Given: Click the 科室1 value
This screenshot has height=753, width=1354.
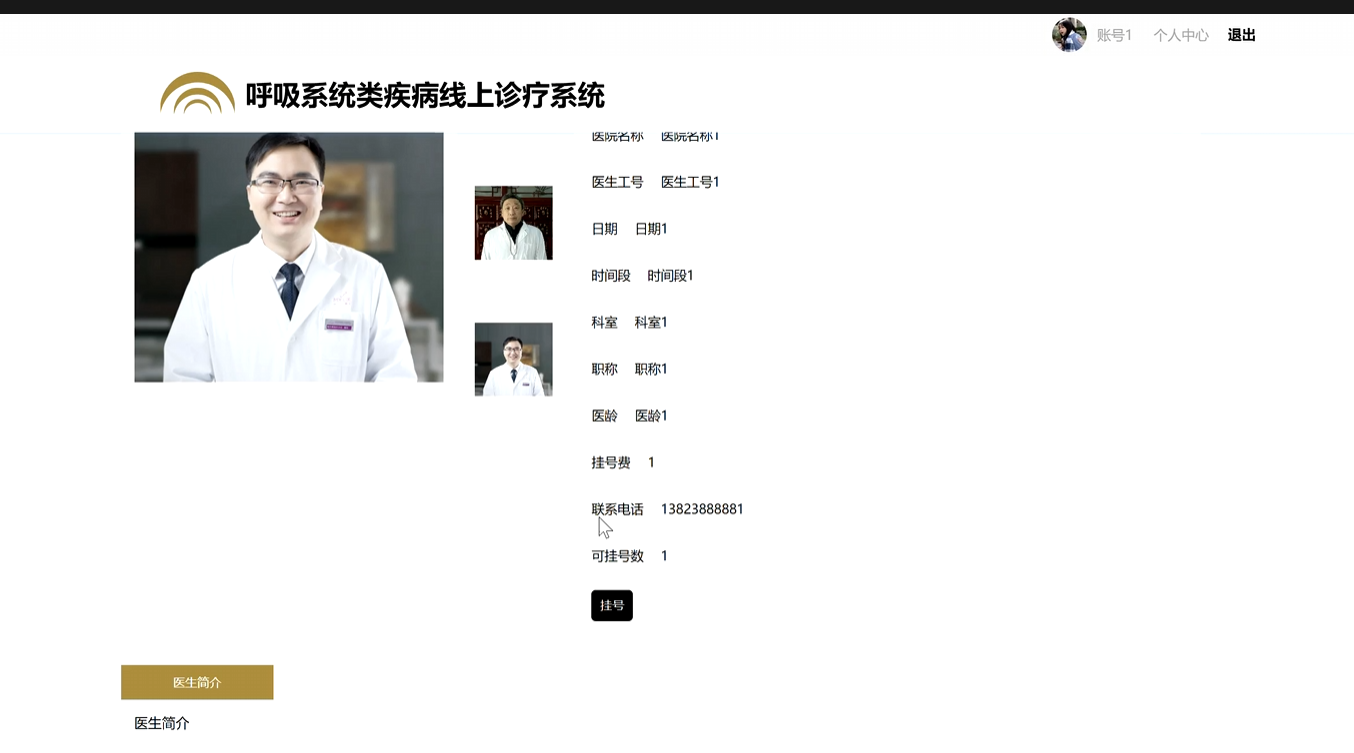Looking at the screenshot, I should click(651, 322).
